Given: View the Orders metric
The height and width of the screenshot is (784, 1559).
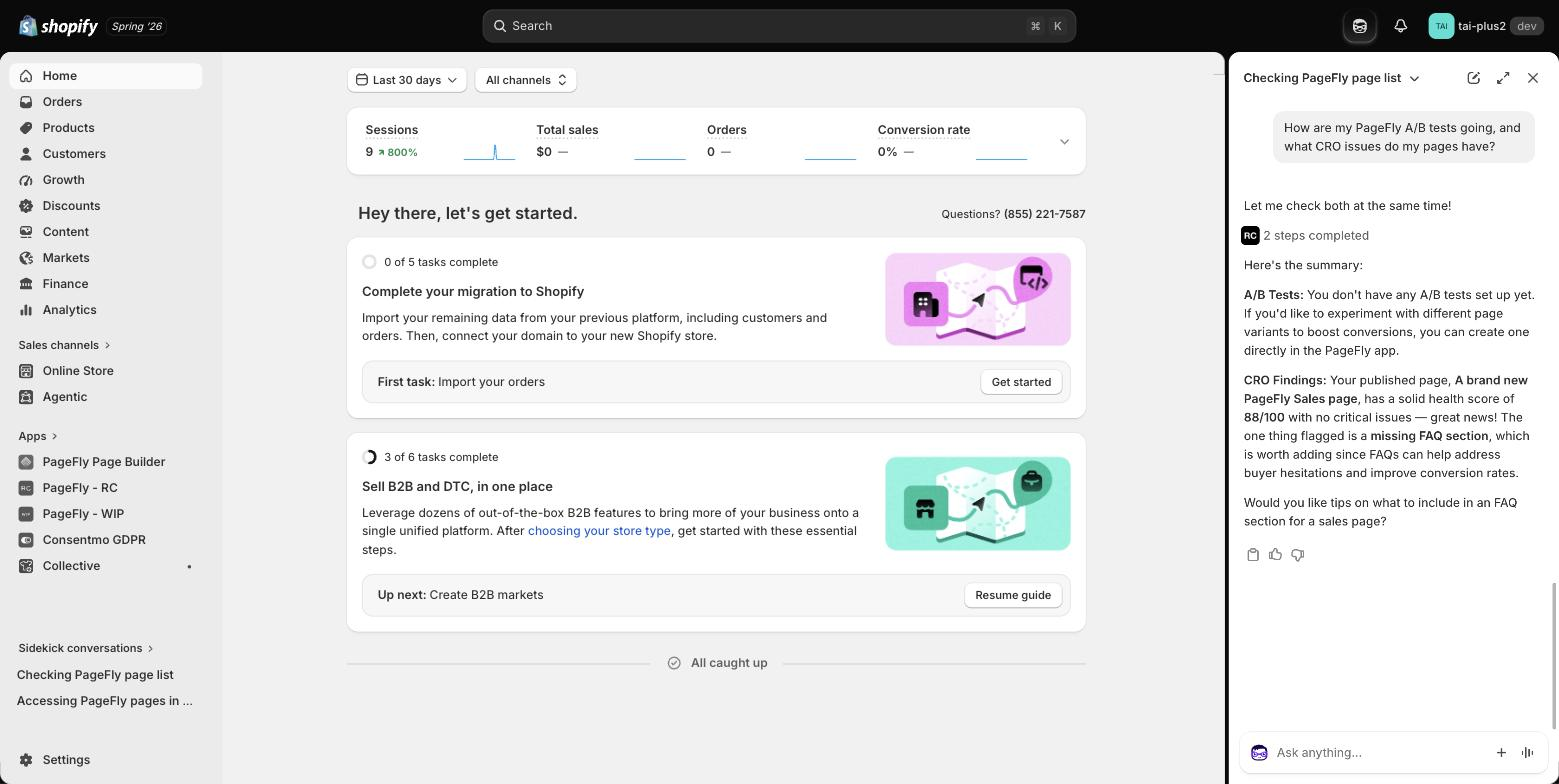Looking at the screenshot, I should (781, 141).
